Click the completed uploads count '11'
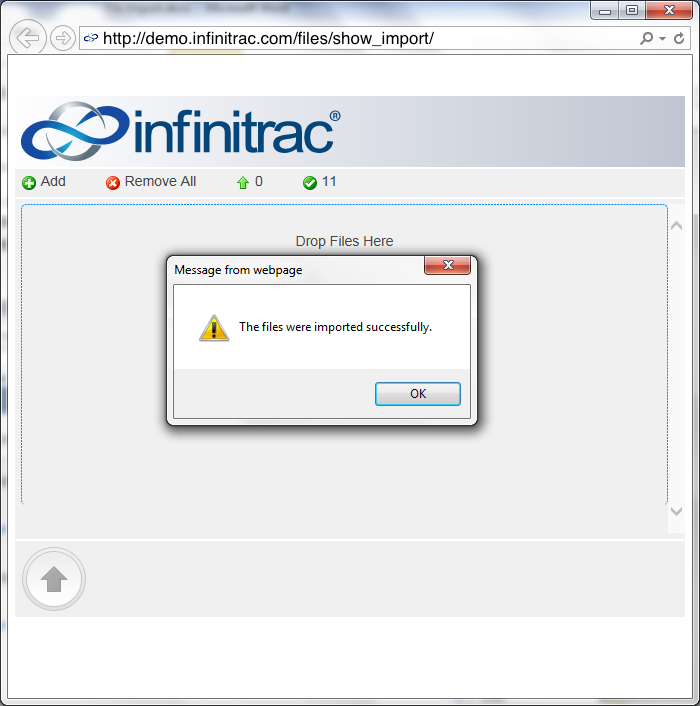 tap(329, 181)
